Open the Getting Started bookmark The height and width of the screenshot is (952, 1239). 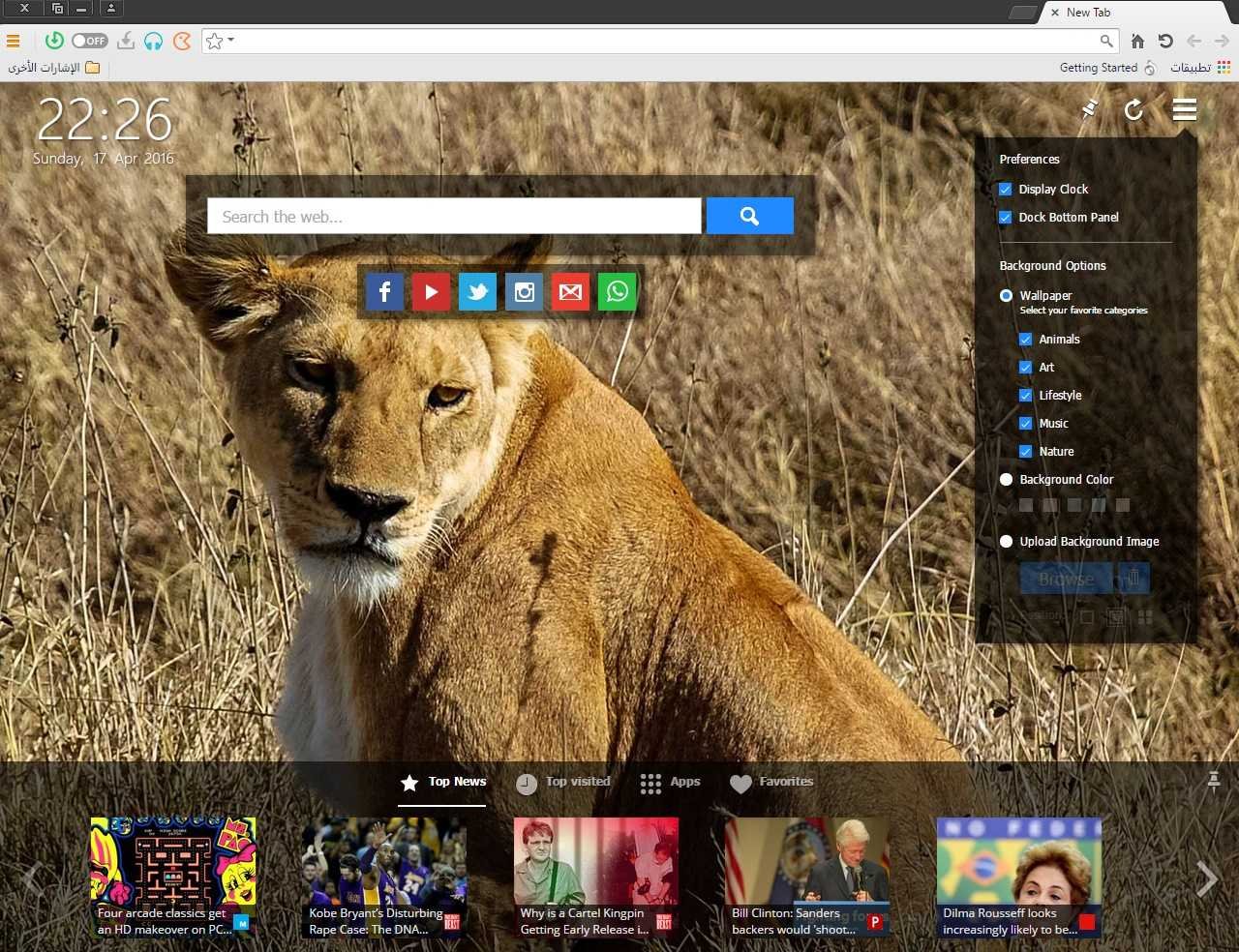[x=1107, y=68]
